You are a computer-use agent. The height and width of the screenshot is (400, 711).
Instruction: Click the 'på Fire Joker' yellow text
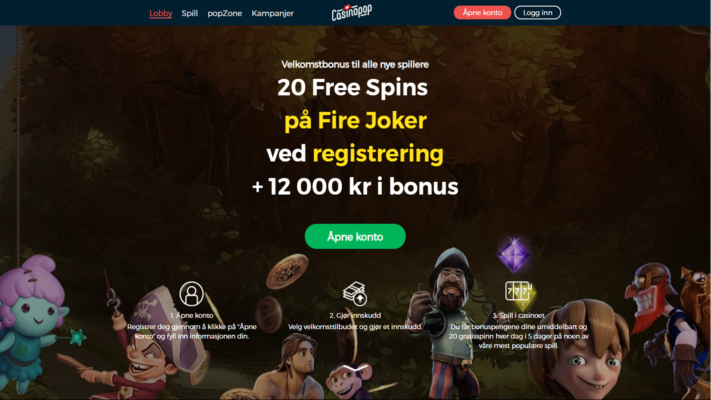tap(355, 121)
